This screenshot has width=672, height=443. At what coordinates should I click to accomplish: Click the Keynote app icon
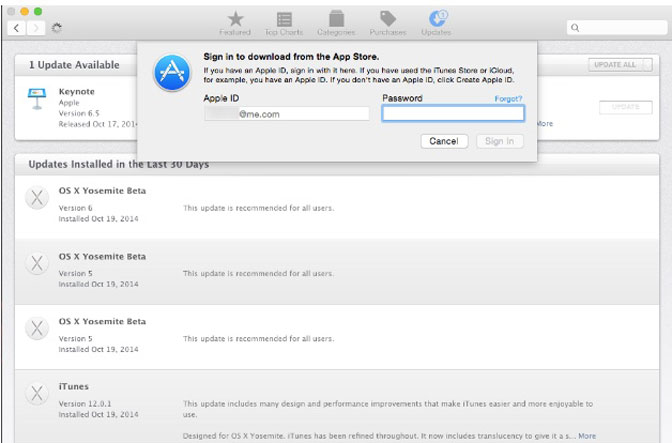click(37, 99)
